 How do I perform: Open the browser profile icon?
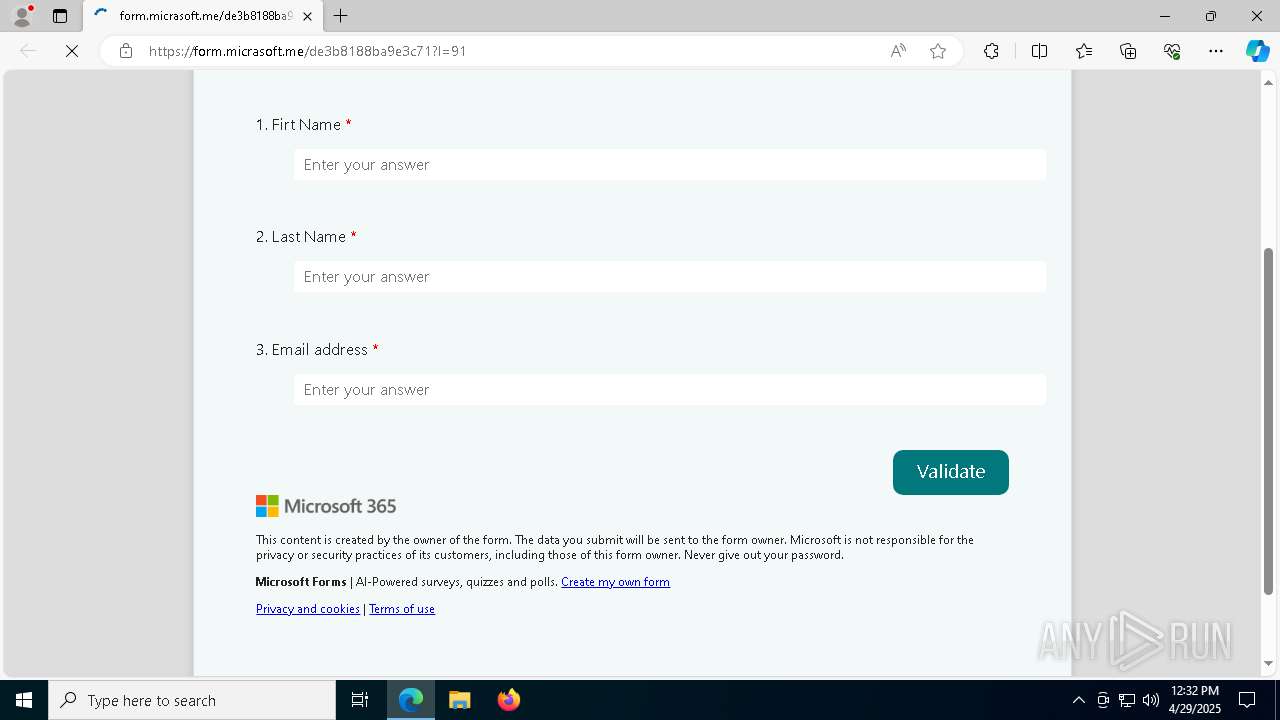click(x=22, y=16)
